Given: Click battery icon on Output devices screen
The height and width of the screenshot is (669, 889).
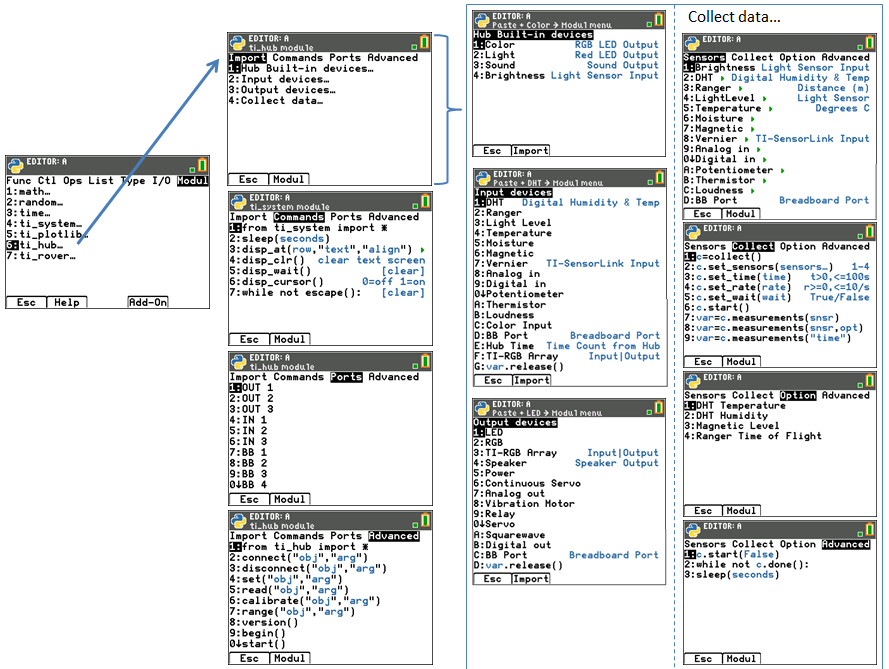Looking at the screenshot, I should click(657, 408).
